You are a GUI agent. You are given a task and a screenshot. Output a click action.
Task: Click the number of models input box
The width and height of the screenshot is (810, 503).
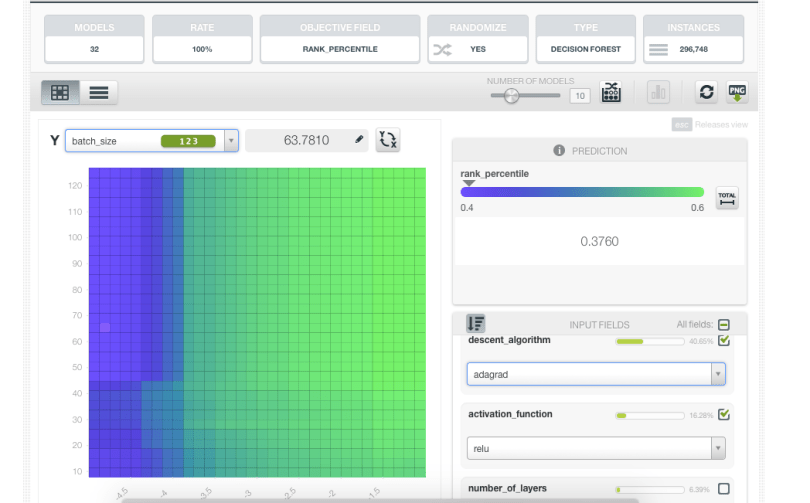[x=579, y=96]
